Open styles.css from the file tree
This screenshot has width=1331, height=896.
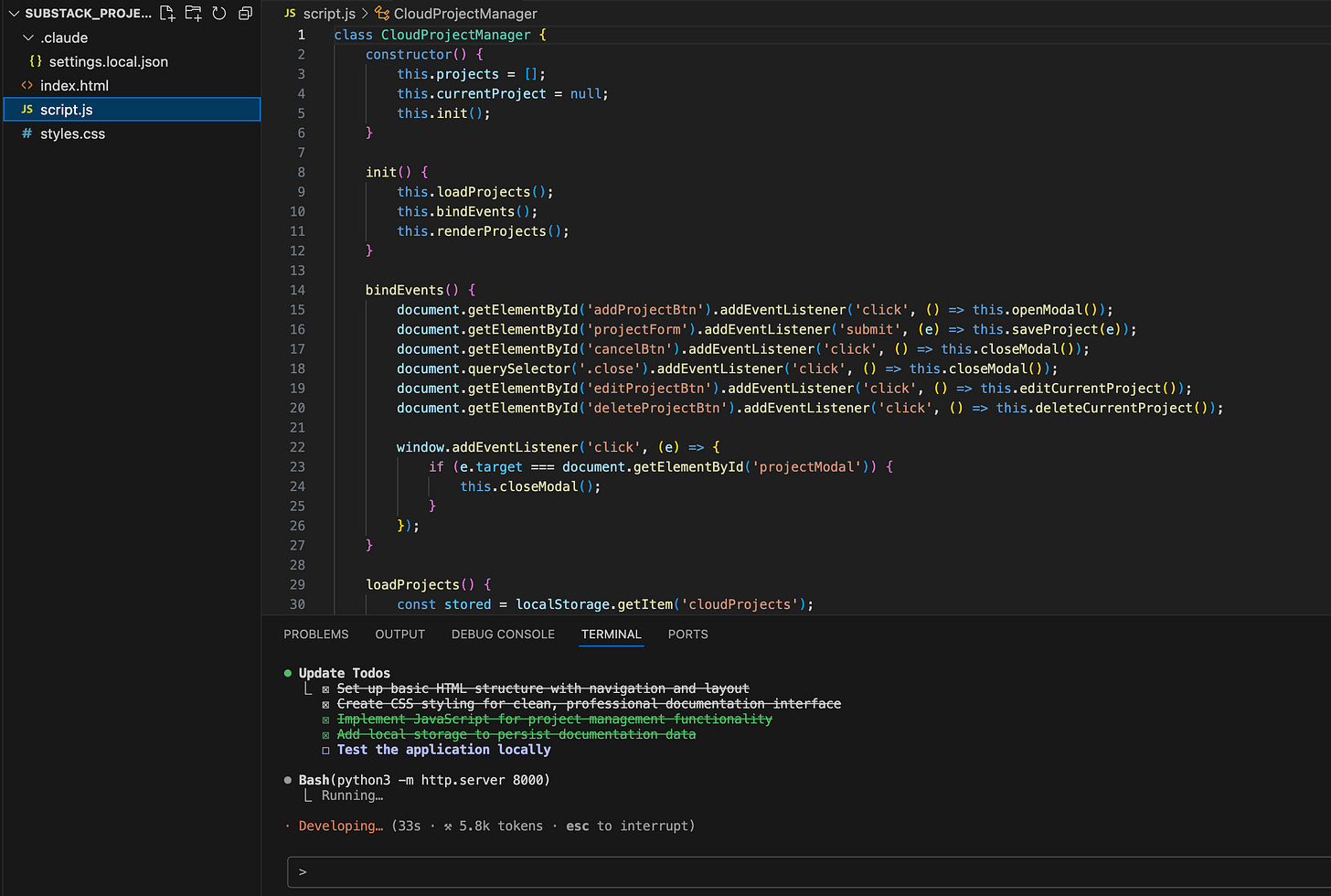tap(72, 133)
